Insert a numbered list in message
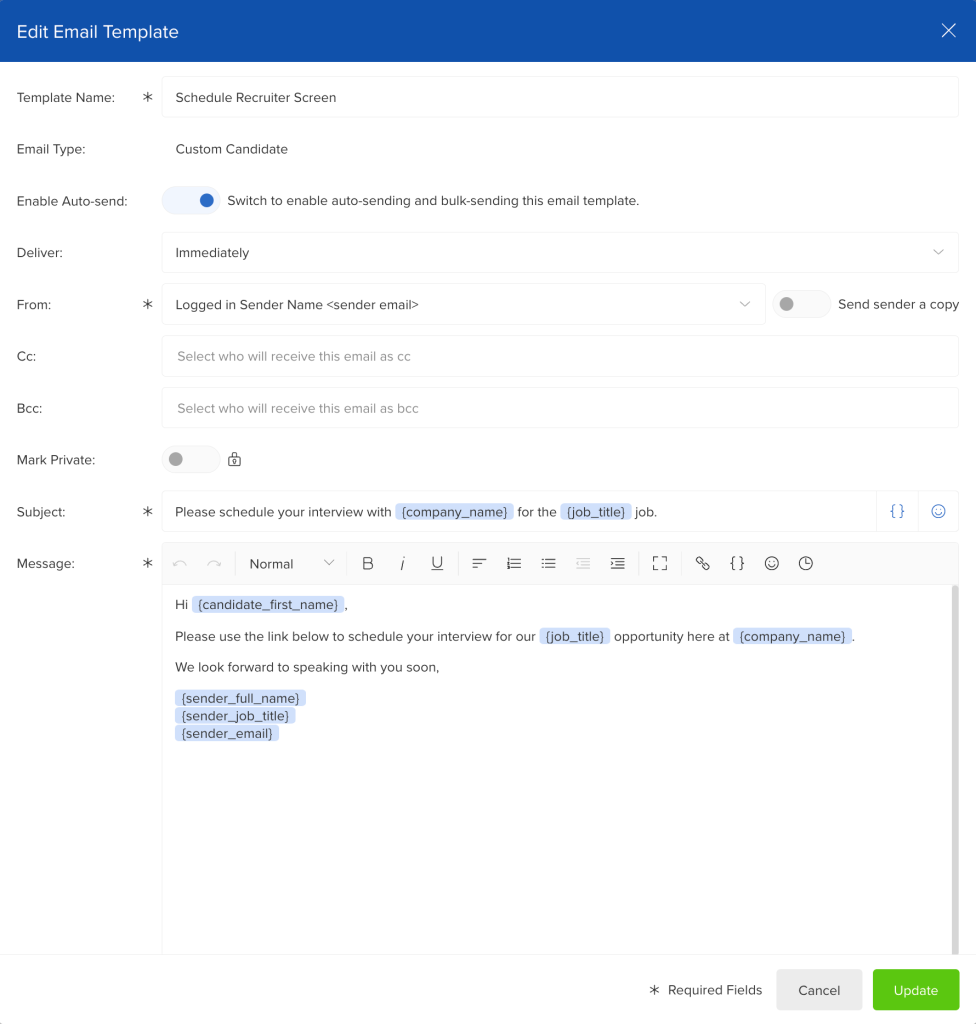976x1024 pixels. [x=514, y=564]
